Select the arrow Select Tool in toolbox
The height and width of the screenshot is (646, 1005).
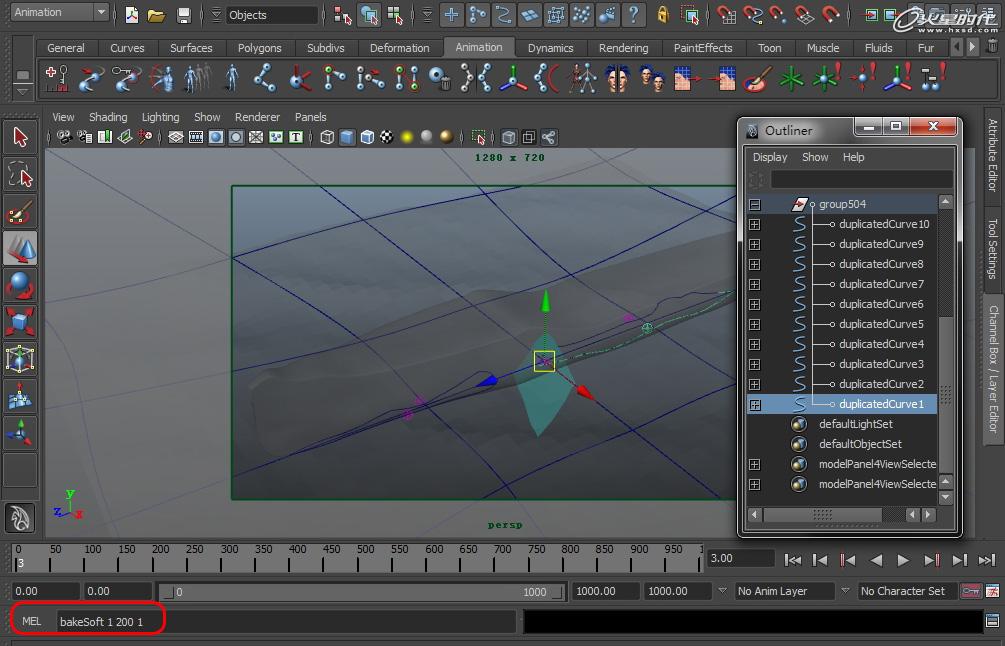[20, 137]
